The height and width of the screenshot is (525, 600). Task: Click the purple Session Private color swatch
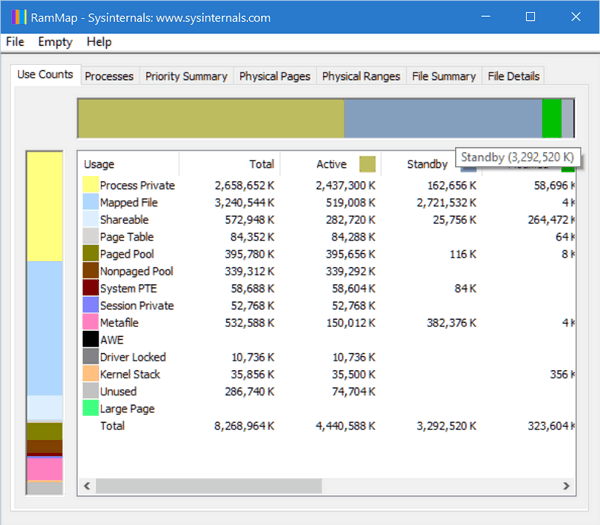(x=91, y=305)
